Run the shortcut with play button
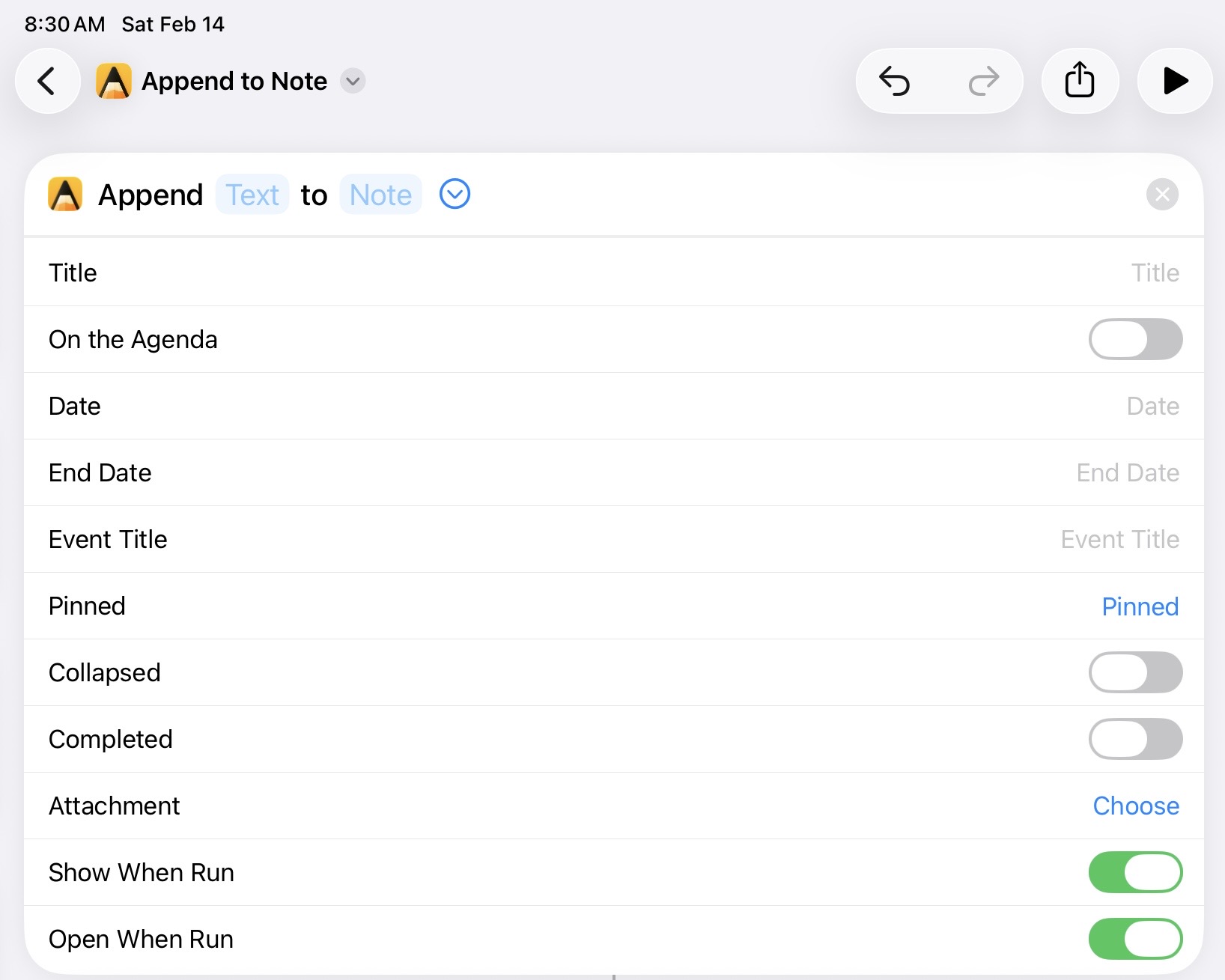 tap(1174, 81)
